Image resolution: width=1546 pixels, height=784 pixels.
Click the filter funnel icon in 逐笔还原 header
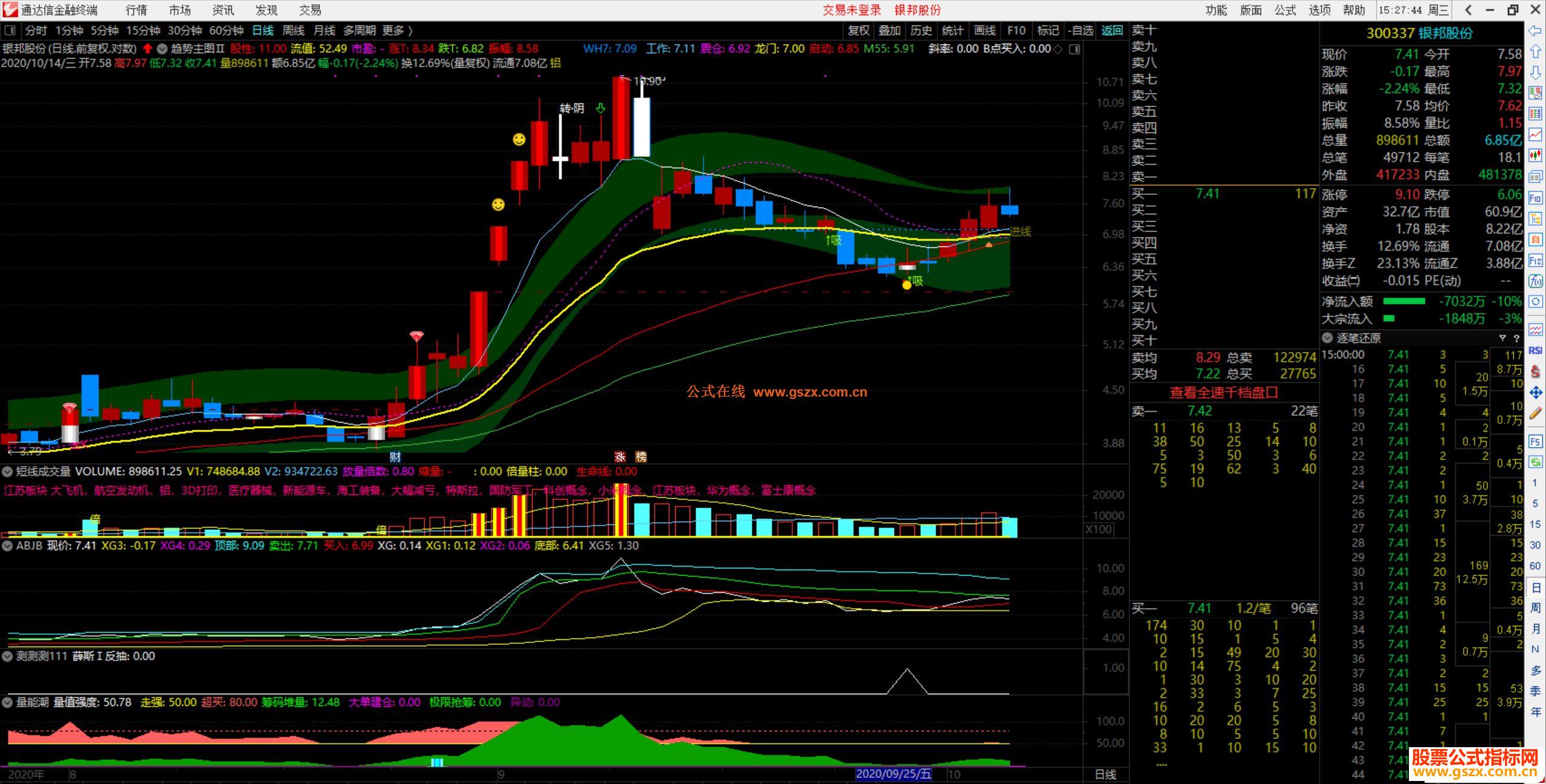1502,338
